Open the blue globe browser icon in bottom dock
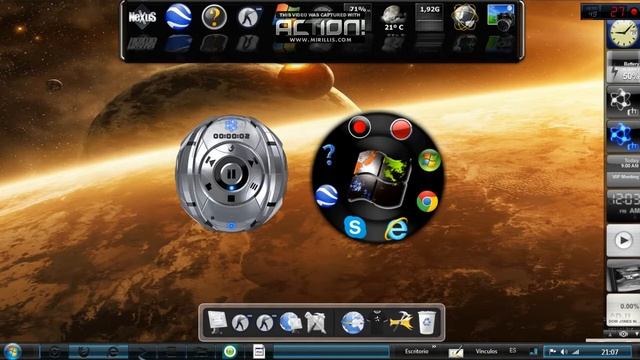The width and height of the screenshot is (640, 360). pyautogui.click(x=353, y=322)
